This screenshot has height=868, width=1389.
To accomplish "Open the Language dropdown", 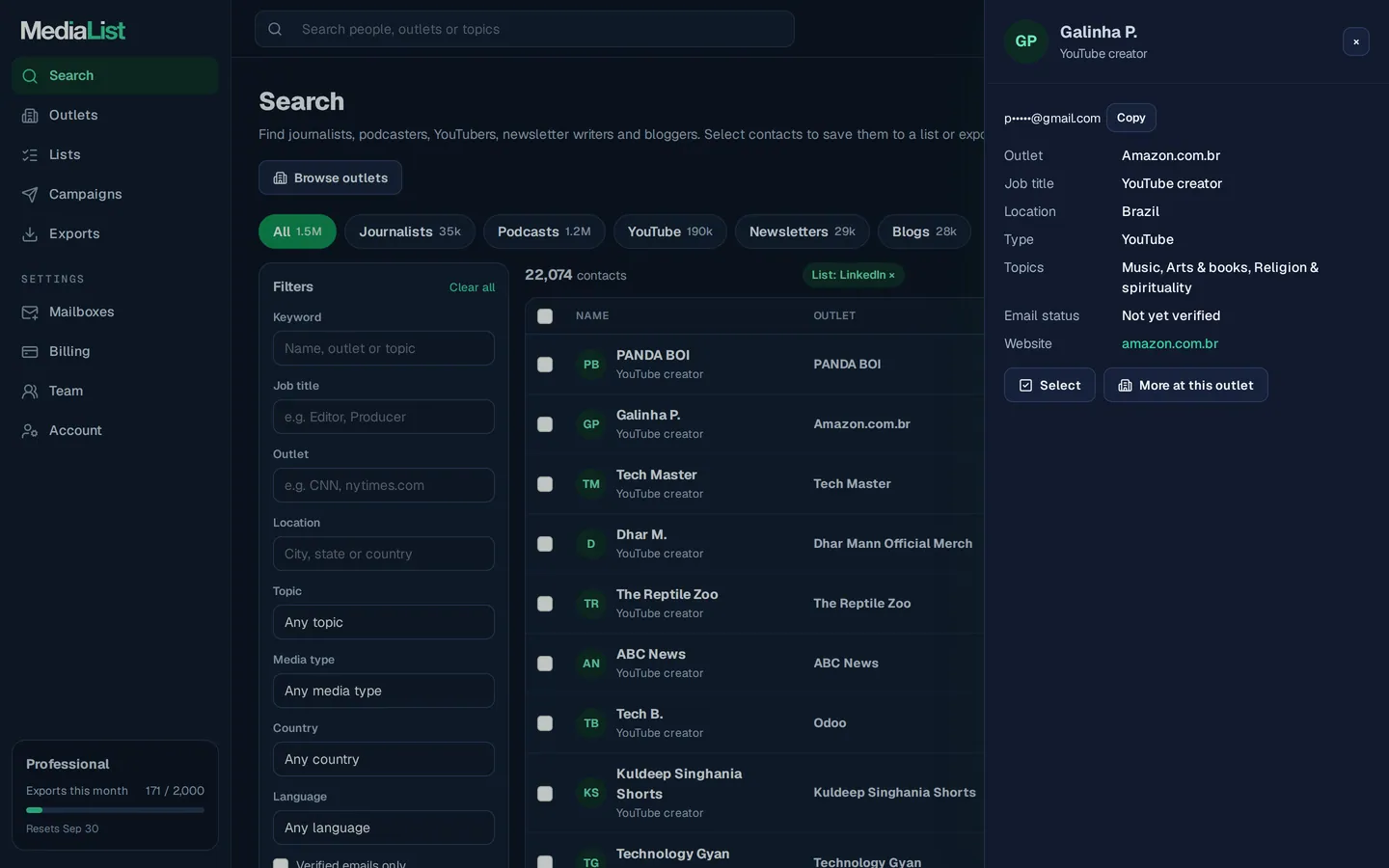I will click(384, 827).
